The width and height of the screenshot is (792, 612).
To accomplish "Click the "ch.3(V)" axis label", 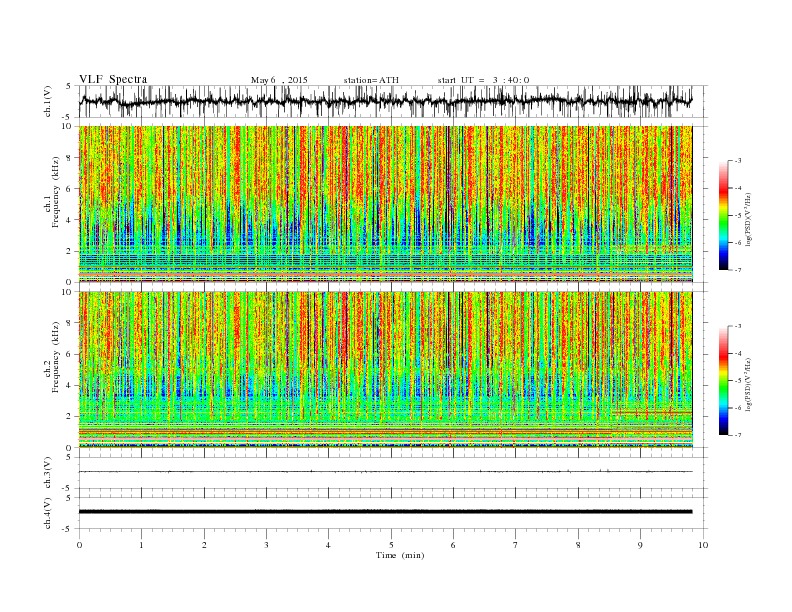I will [48, 473].
